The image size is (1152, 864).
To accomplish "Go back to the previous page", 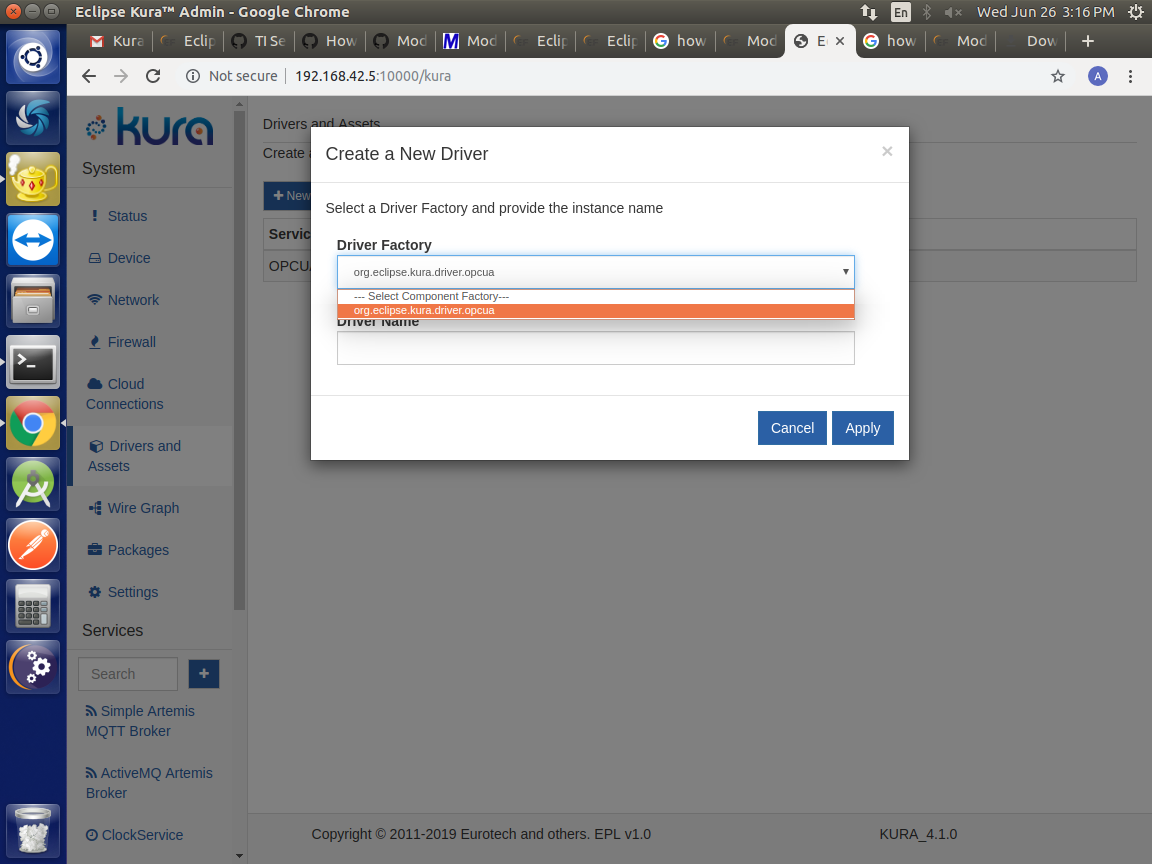I will pos(89,76).
